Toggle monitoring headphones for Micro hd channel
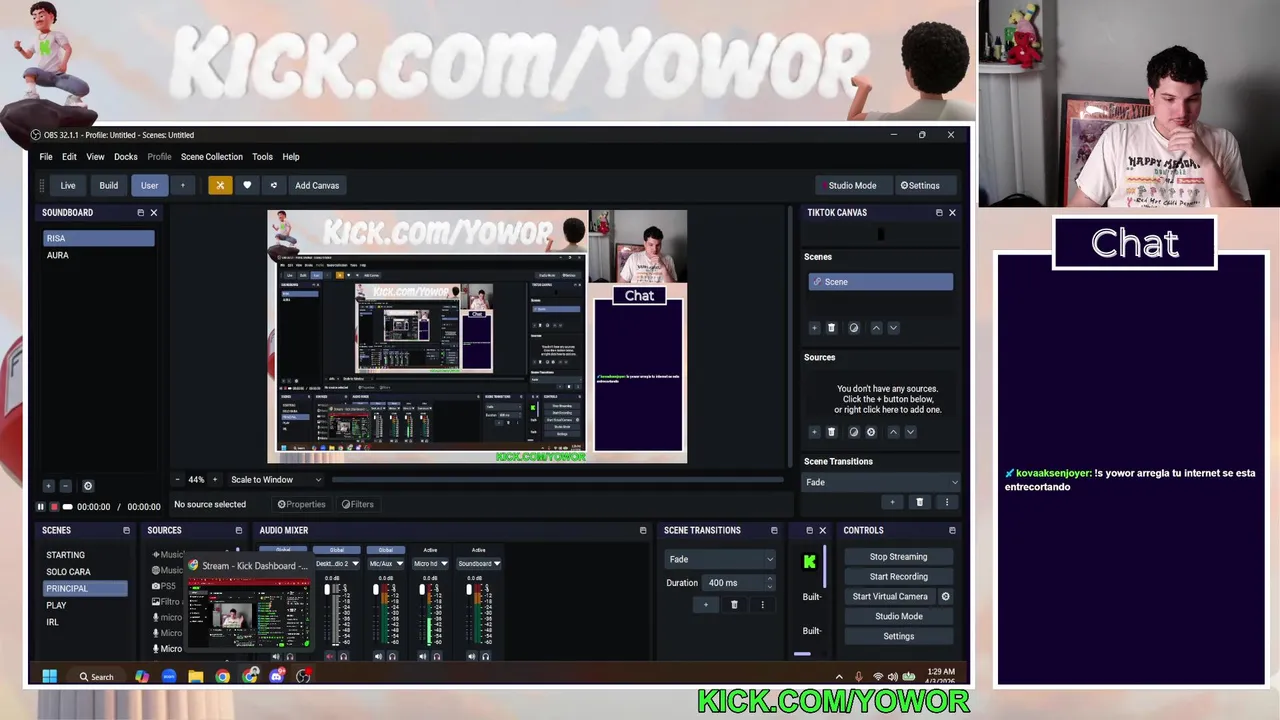 [x=437, y=657]
